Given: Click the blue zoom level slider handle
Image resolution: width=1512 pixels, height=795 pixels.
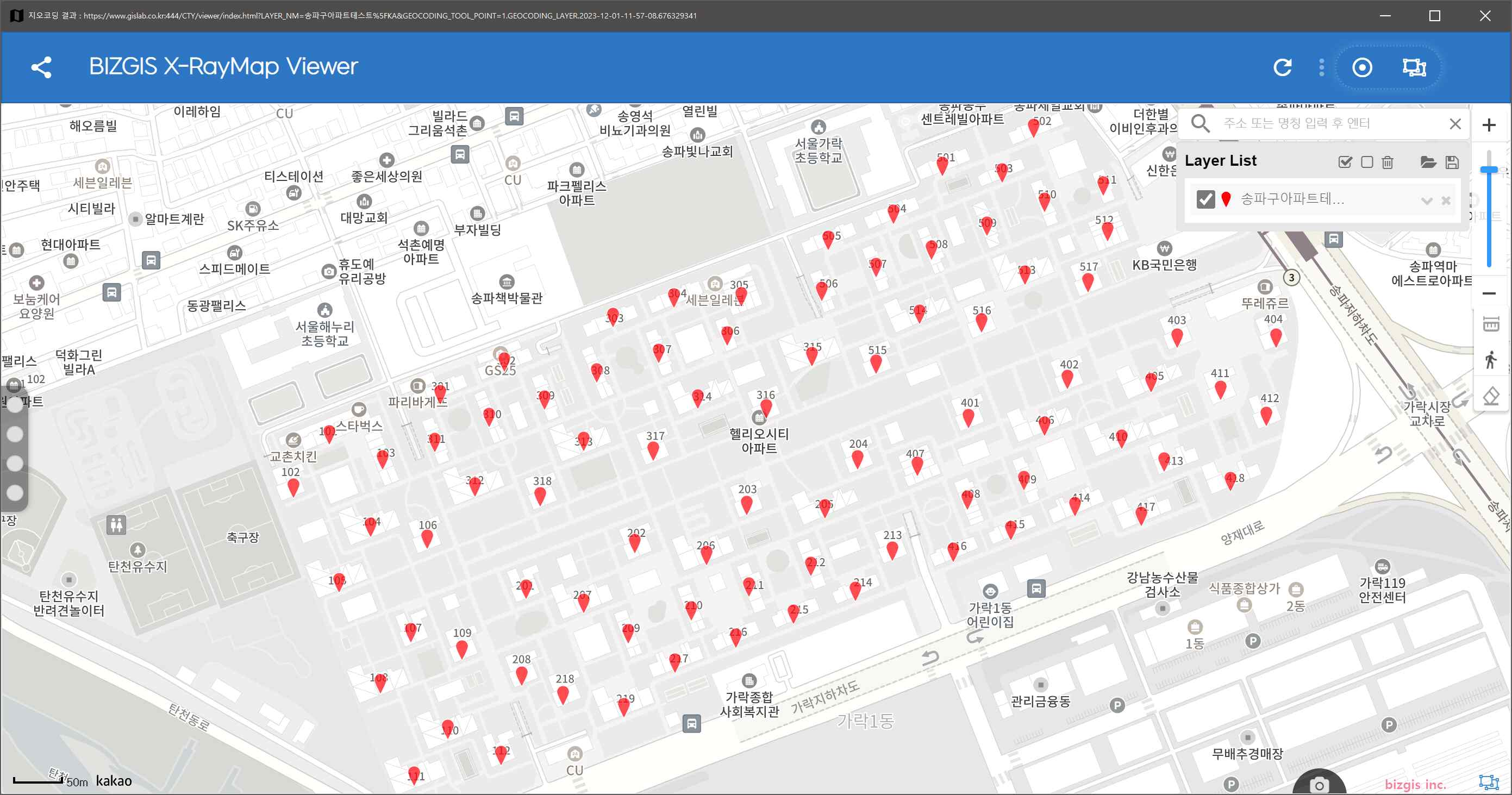Looking at the screenshot, I should pyautogui.click(x=1489, y=170).
